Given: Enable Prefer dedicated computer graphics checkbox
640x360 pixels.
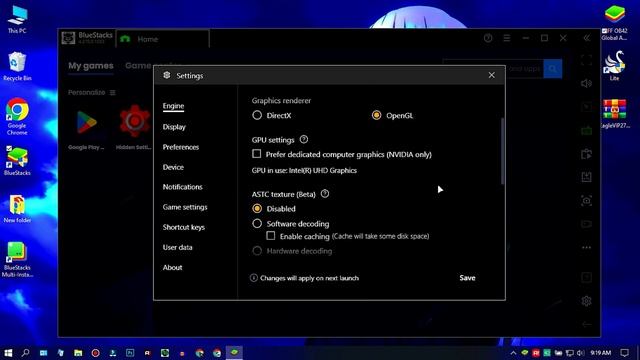Looking at the screenshot, I should pyautogui.click(x=257, y=154).
